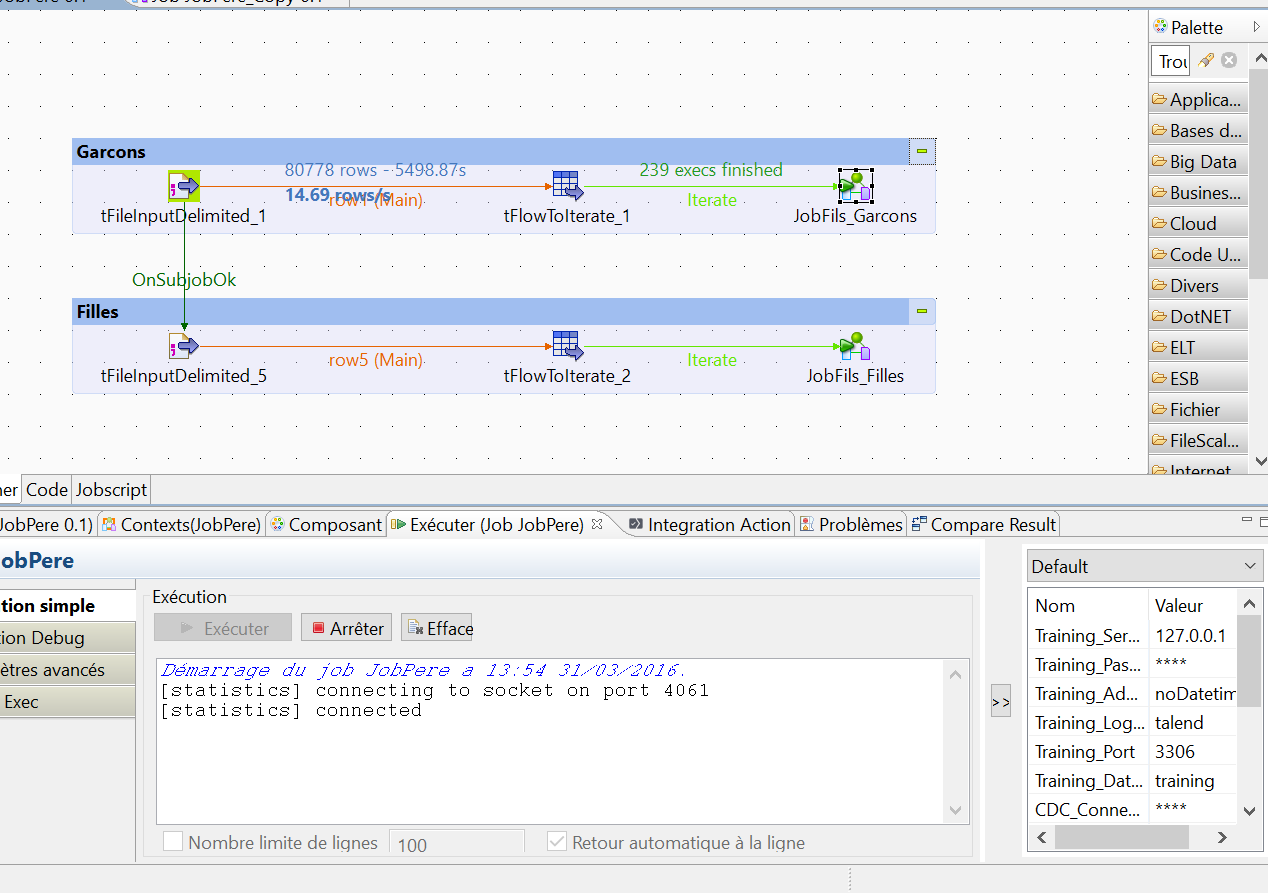1268x893 pixels.
Task: Disable Retour automatique à la ligne
Action: (x=556, y=841)
